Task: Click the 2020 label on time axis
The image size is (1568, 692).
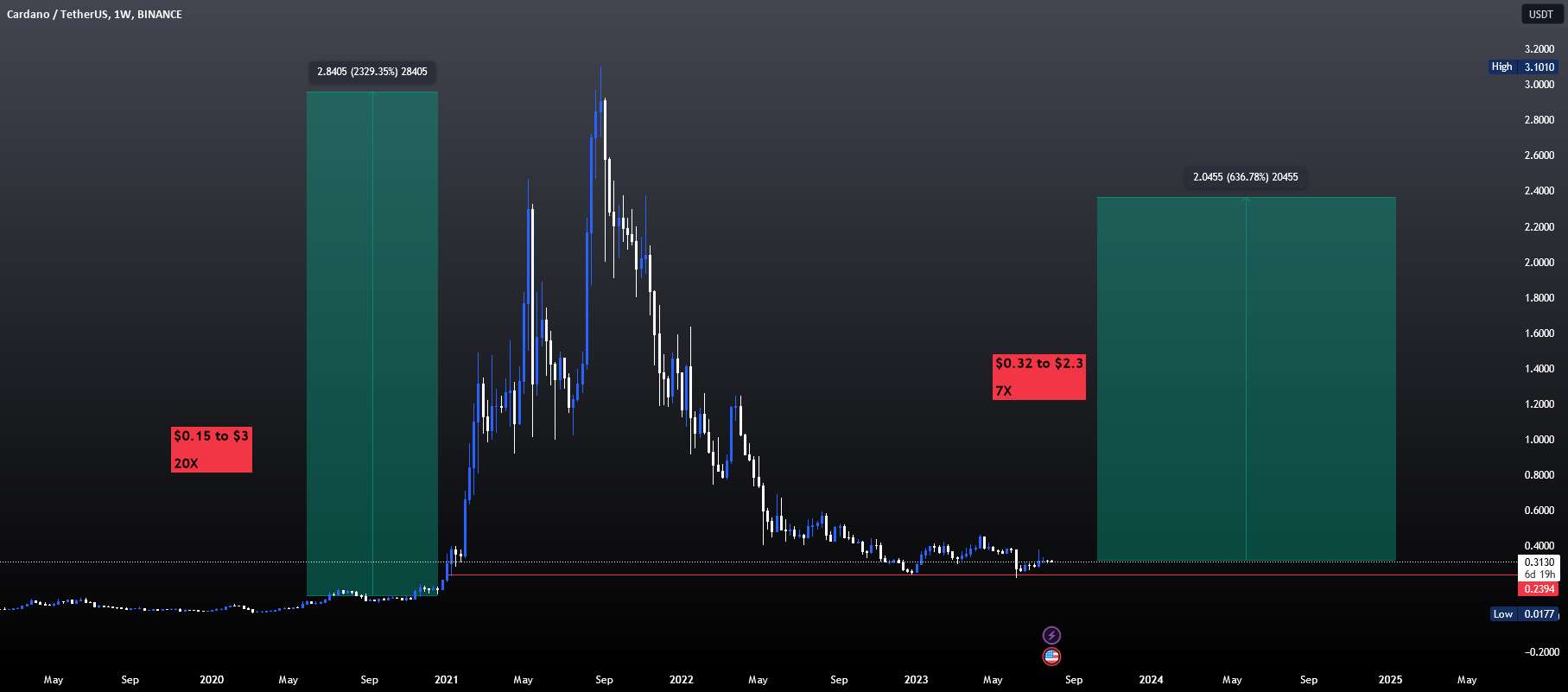Action: (x=212, y=680)
